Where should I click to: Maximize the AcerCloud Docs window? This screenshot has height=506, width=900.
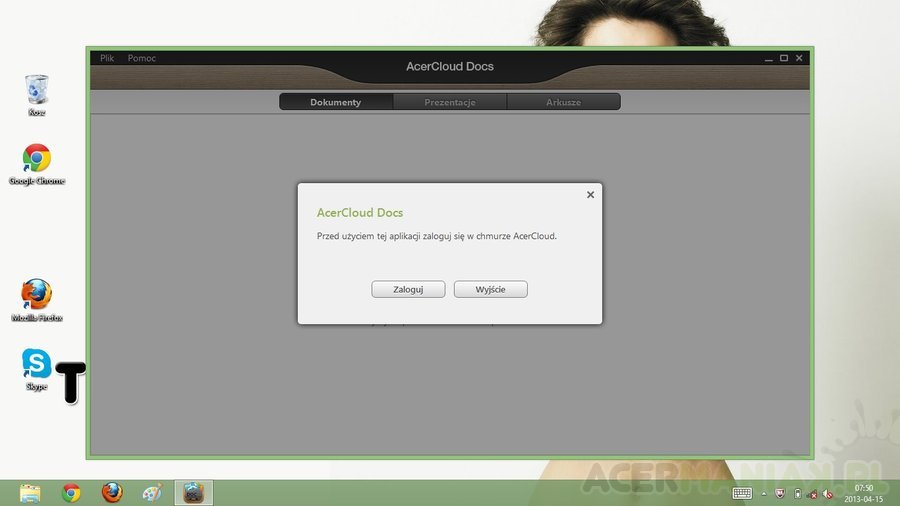coord(783,59)
